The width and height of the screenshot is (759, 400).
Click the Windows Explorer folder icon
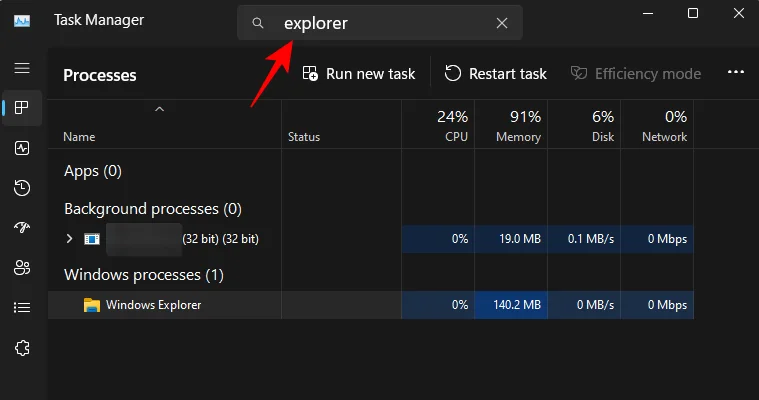click(91, 305)
